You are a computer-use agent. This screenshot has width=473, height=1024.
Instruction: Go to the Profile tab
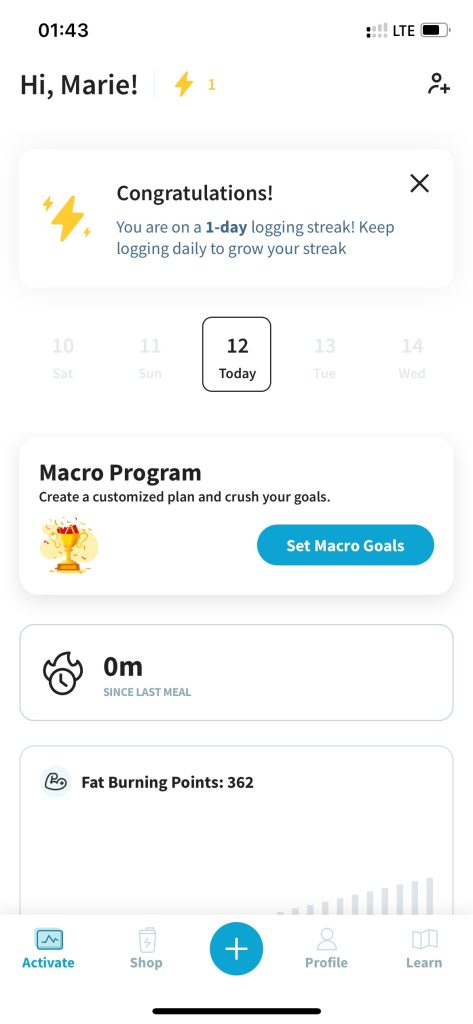326,948
